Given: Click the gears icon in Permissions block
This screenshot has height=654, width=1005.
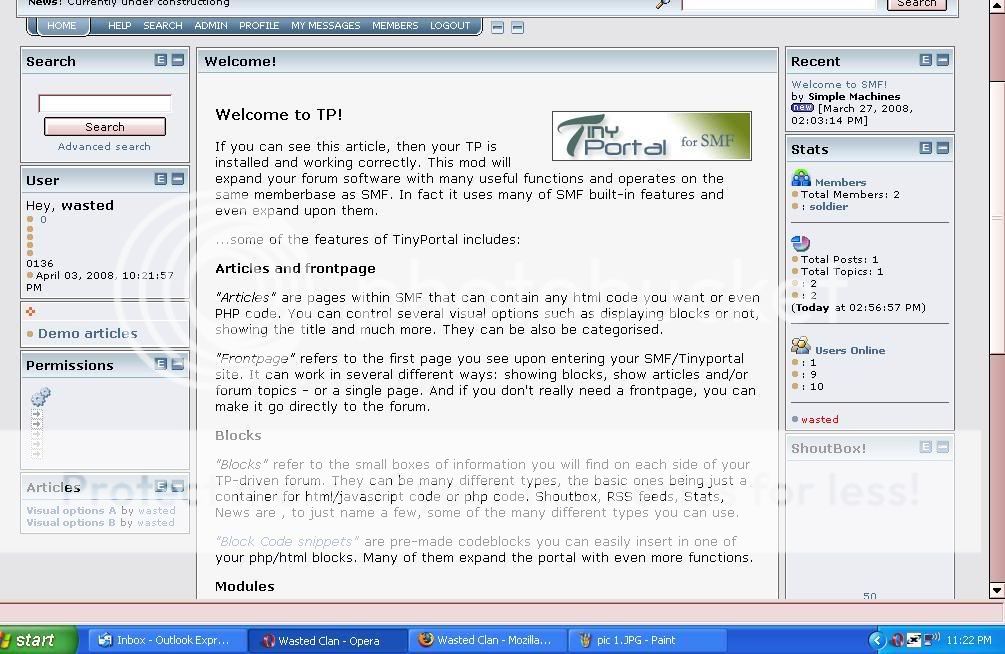Looking at the screenshot, I should (40, 397).
